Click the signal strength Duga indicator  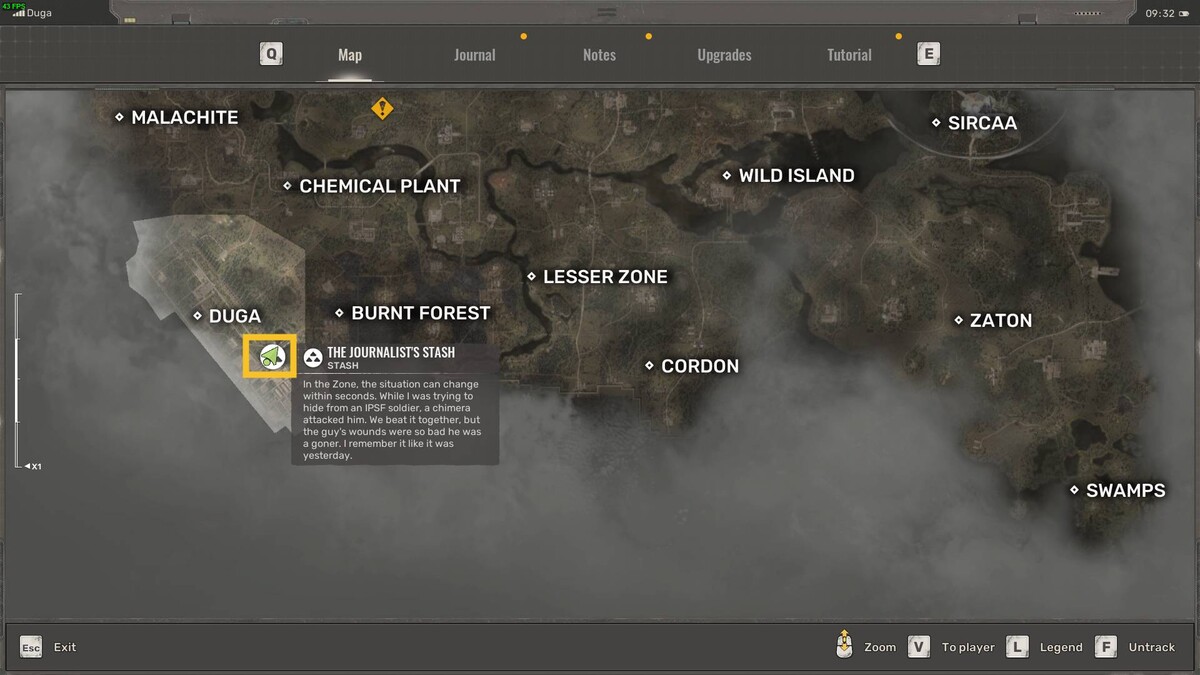pos(32,13)
